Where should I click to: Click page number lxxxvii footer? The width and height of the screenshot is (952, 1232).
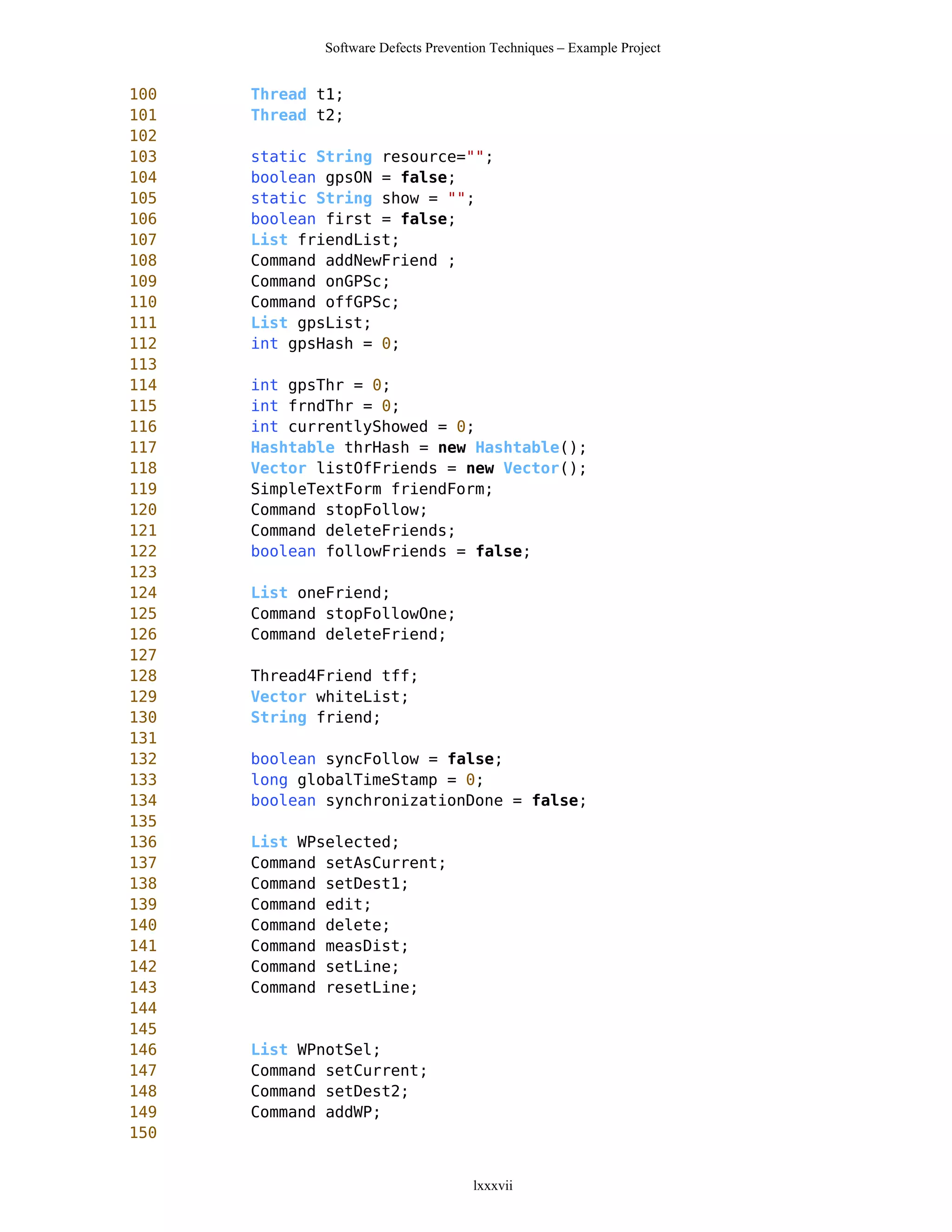pos(492,1185)
